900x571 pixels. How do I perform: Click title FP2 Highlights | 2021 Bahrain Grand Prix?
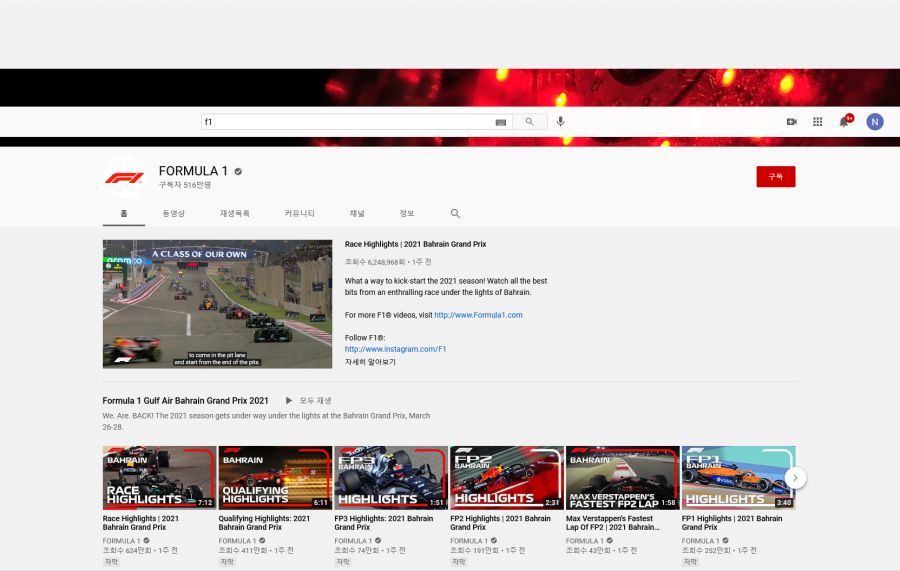coord(501,523)
